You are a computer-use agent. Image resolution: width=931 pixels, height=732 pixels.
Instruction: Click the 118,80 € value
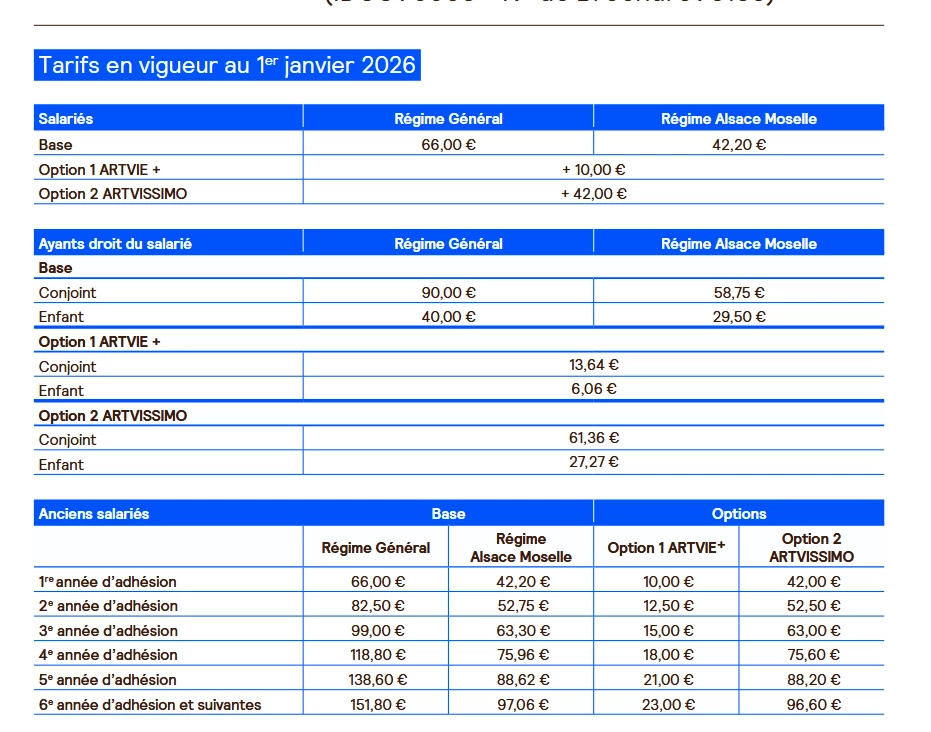[x=378, y=655]
